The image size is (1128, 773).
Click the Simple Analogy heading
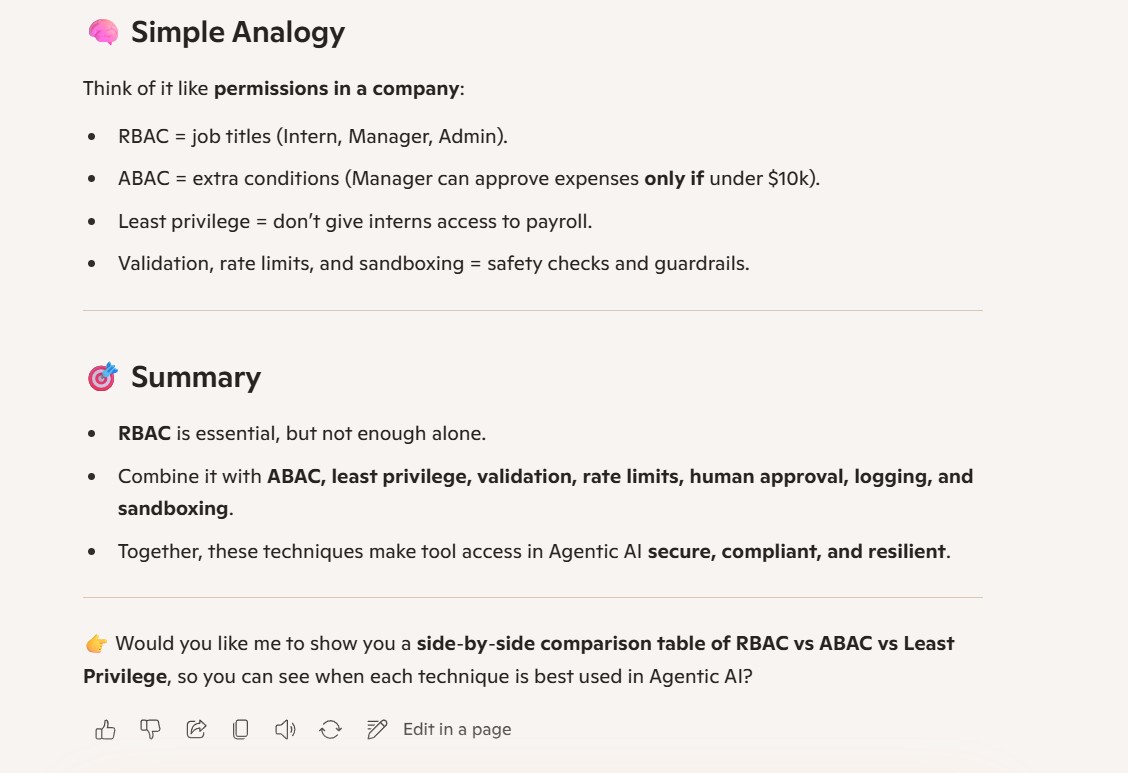(237, 32)
